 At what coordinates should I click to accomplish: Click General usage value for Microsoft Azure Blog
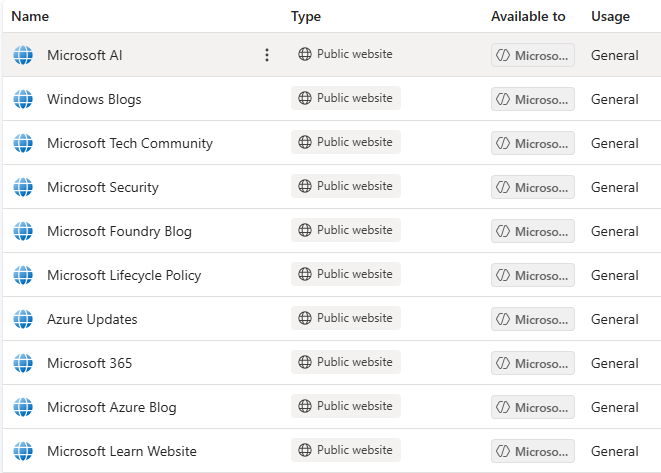[x=615, y=407]
